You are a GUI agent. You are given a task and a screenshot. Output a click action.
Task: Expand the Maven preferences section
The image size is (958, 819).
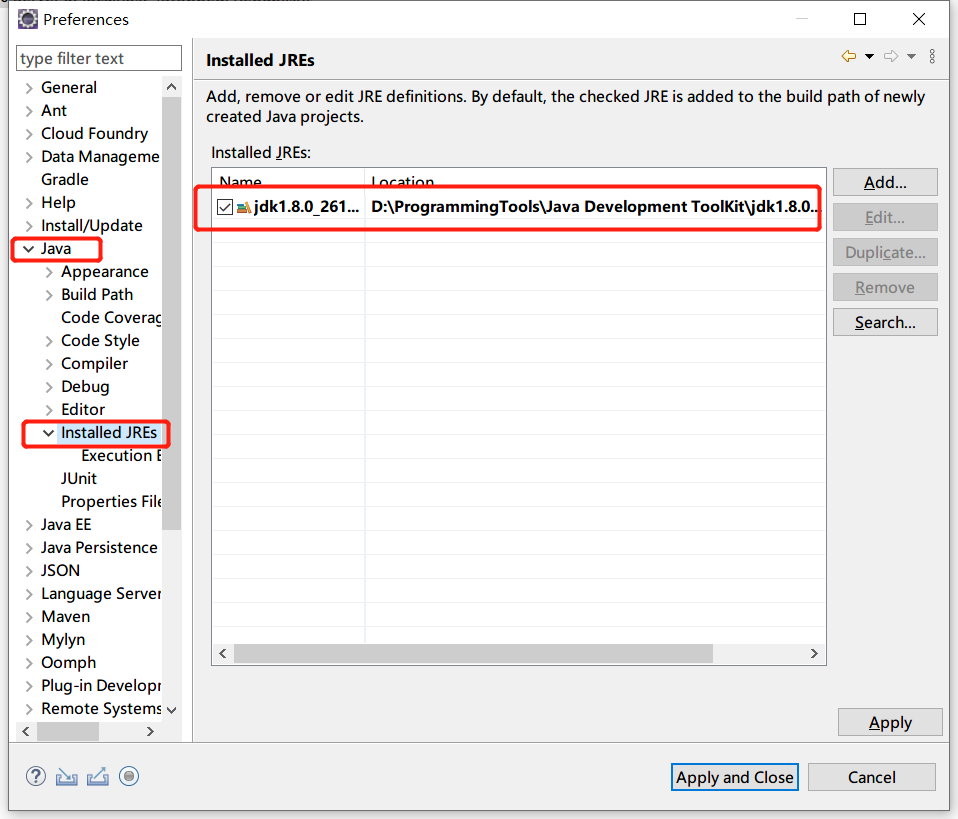coord(28,616)
